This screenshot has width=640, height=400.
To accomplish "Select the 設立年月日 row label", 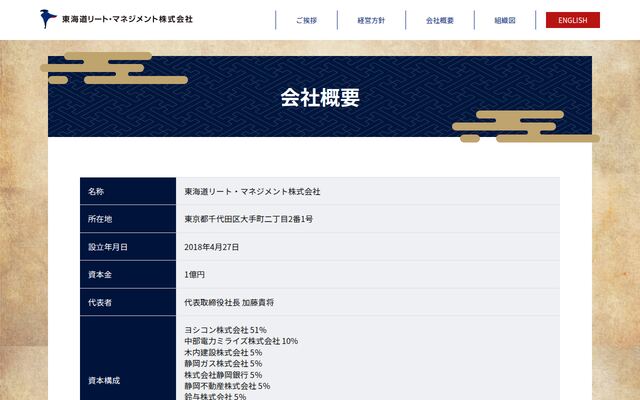I will [108, 247].
